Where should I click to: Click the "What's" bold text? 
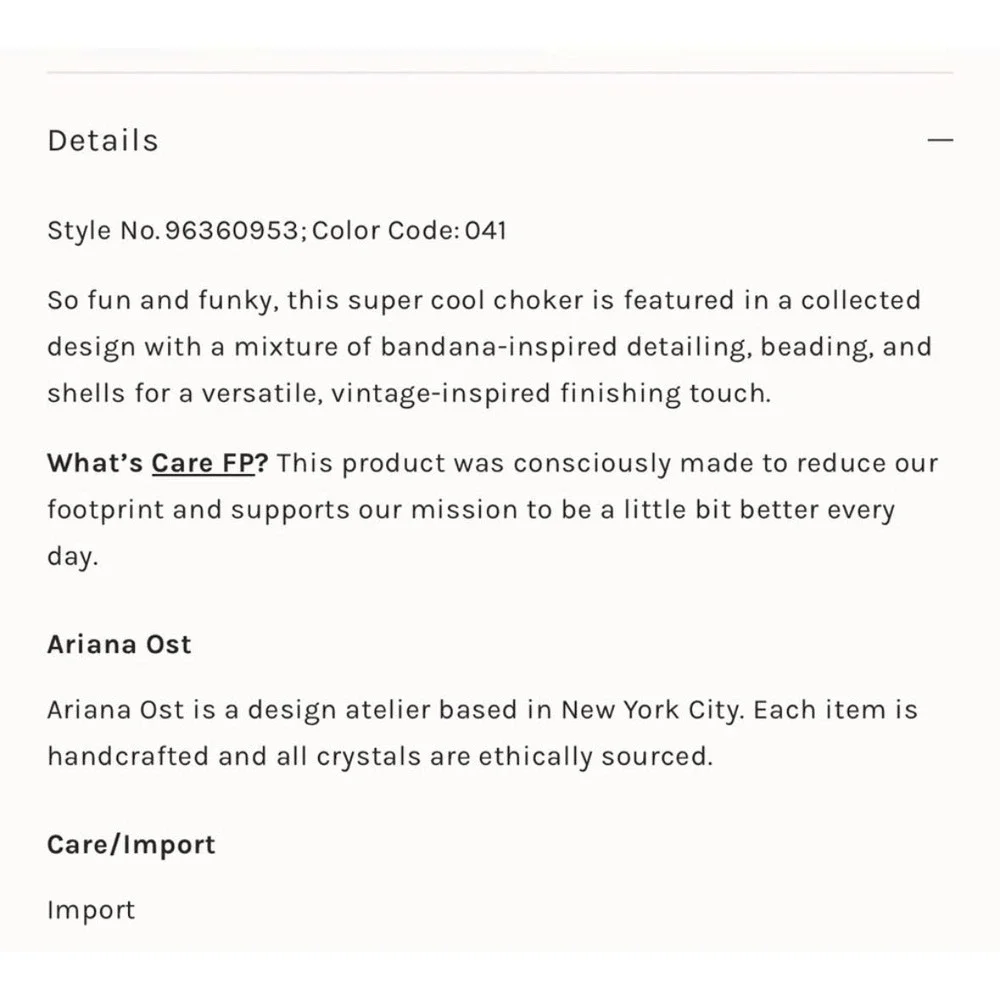pos(95,463)
